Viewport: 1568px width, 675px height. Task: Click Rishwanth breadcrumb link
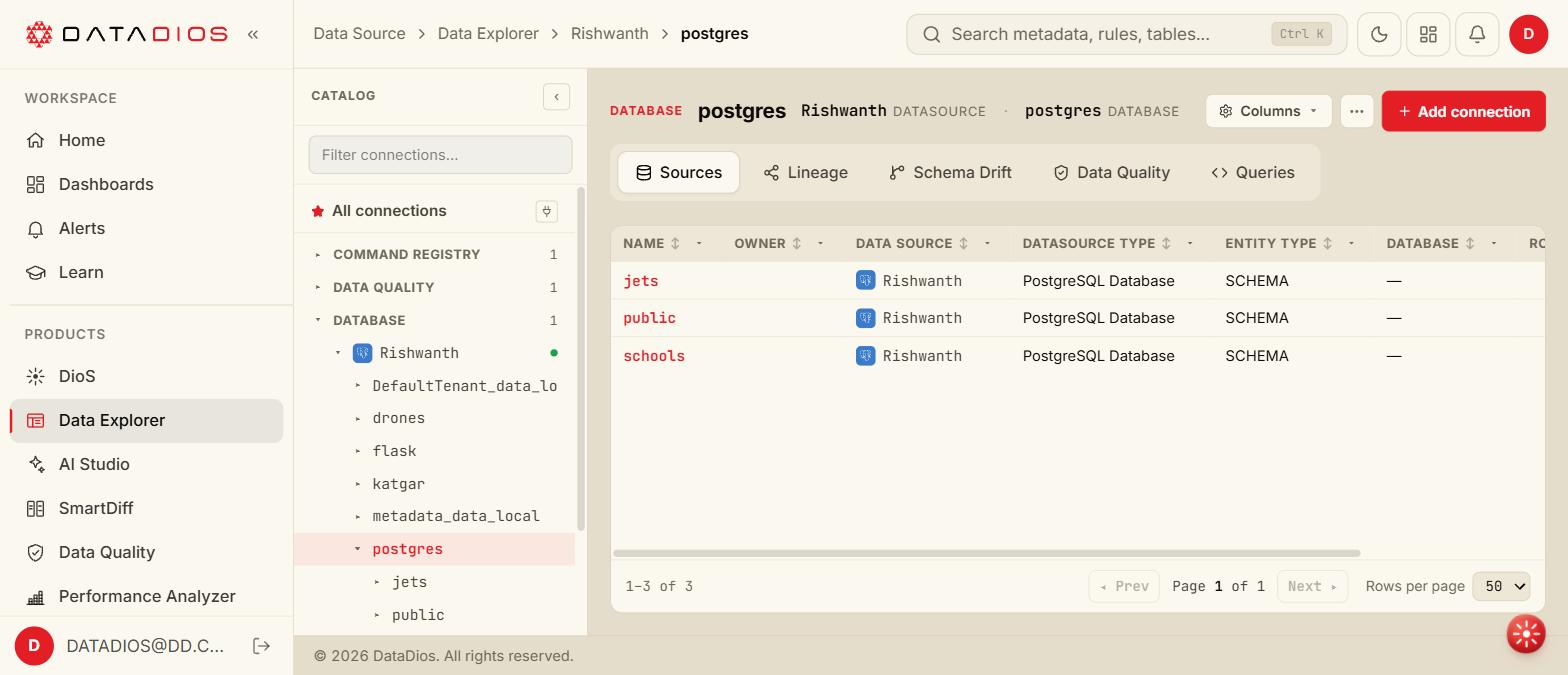pos(610,34)
